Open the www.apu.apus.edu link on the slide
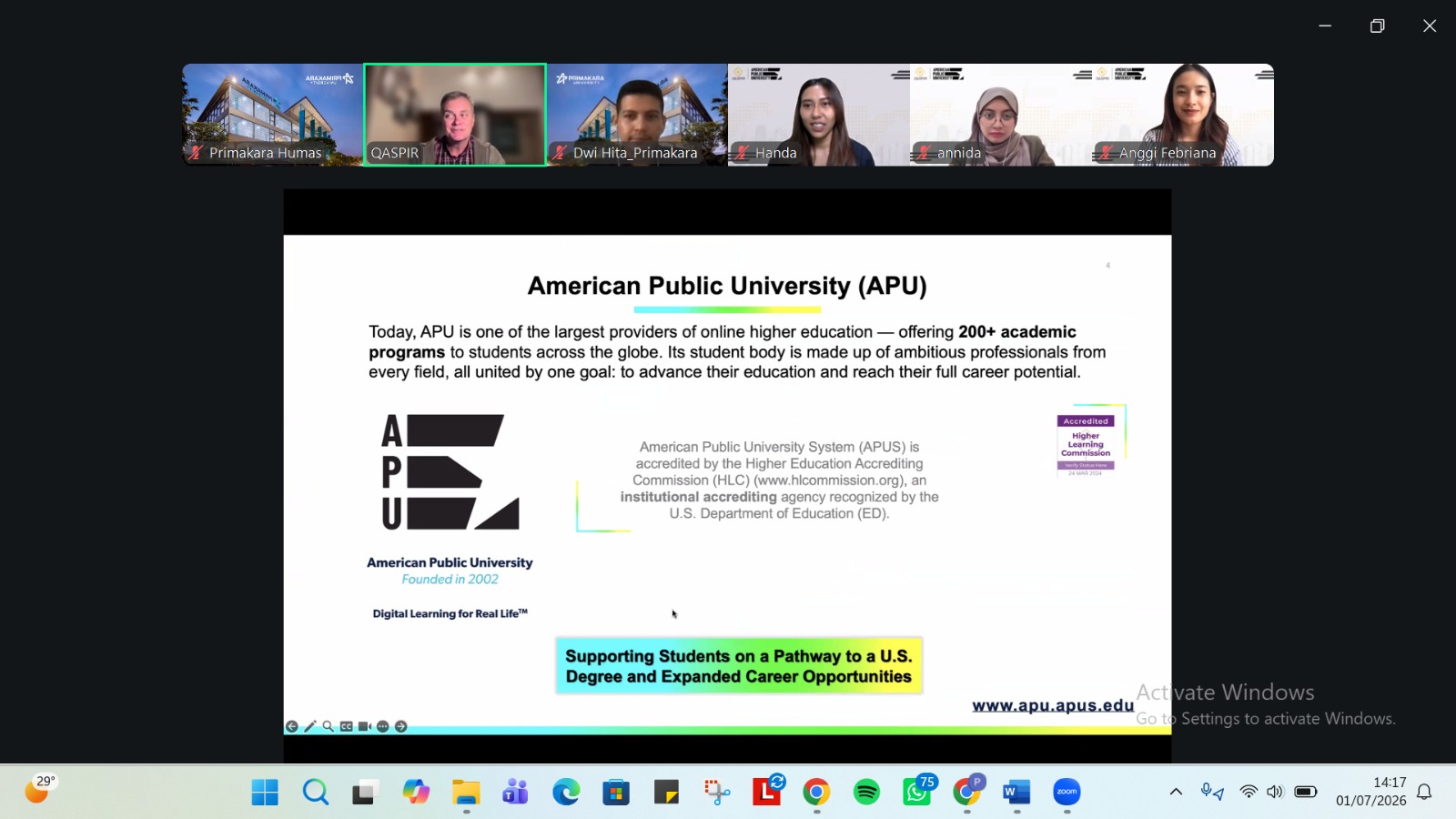This screenshot has width=1456, height=819. (1053, 705)
